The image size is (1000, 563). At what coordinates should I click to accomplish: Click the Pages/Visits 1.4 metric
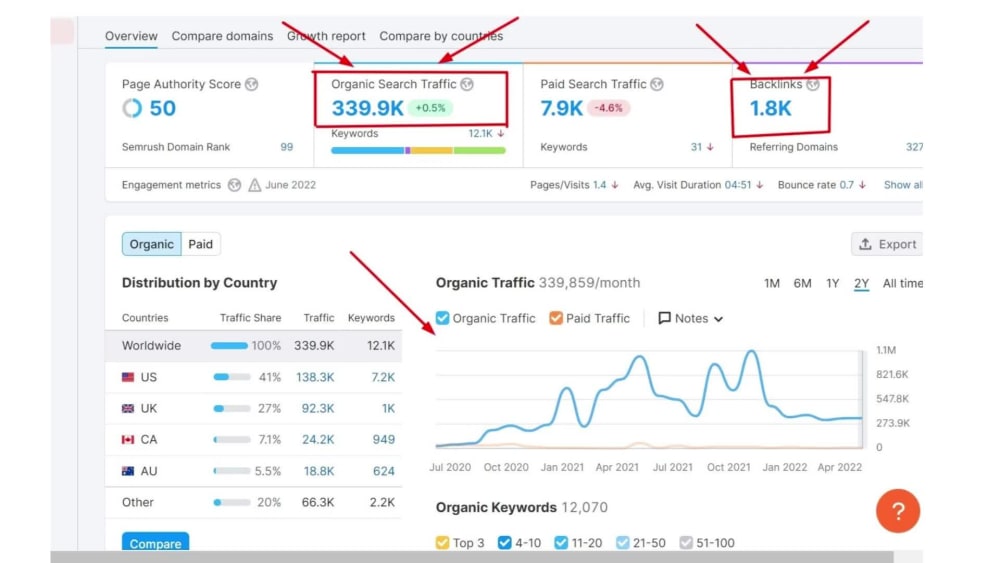pyautogui.click(x=574, y=185)
